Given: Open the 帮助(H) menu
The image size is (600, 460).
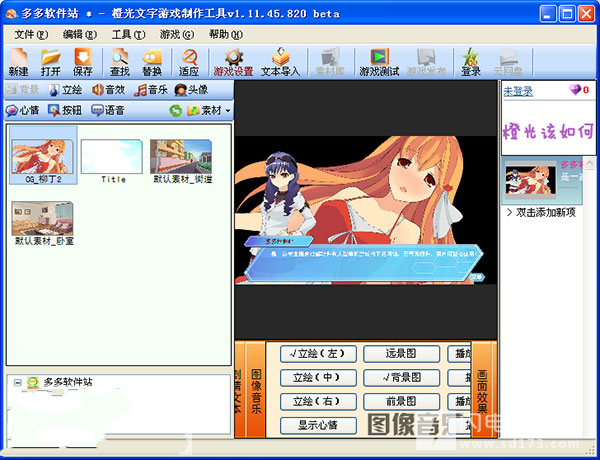Looking at the screenshot, I should (x=226, y=34).
